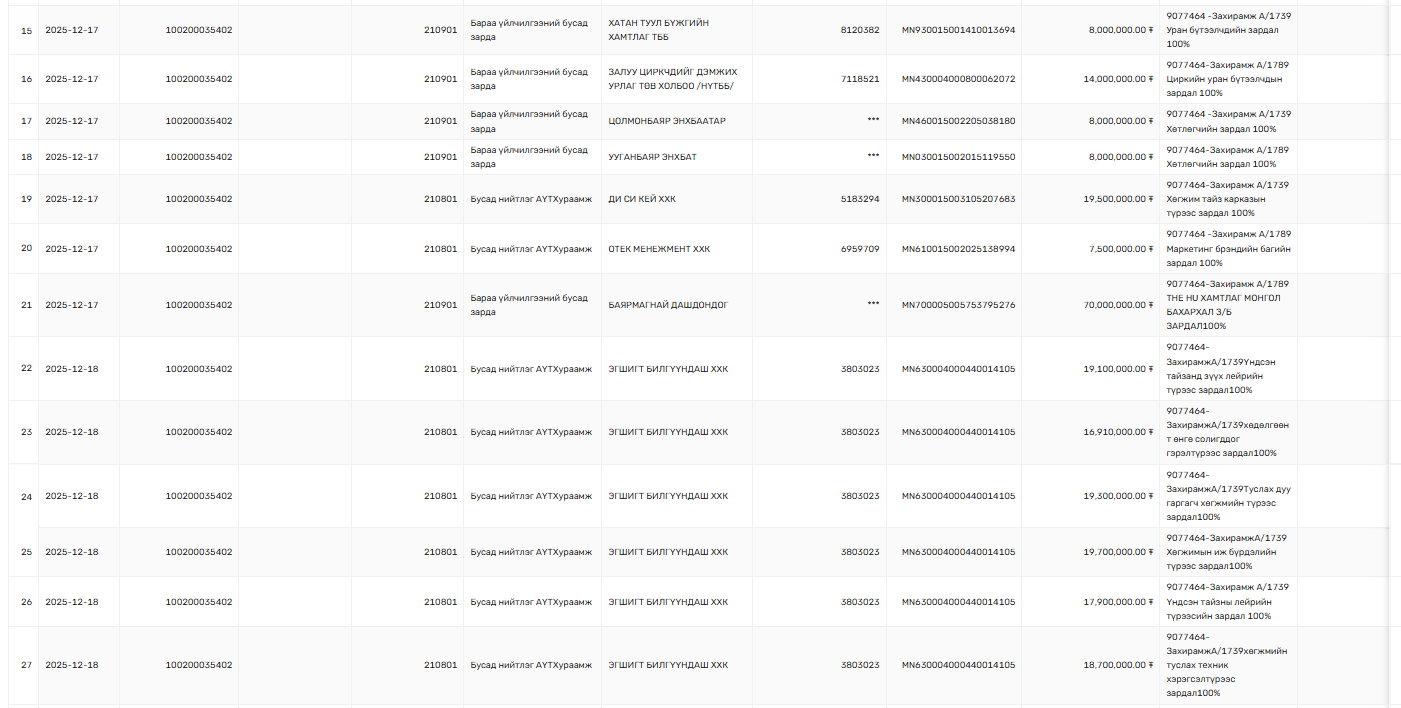Click recipient УУГАНБАЯР ЭНХБАТ
1401x708 pixels.
(652, 157)
